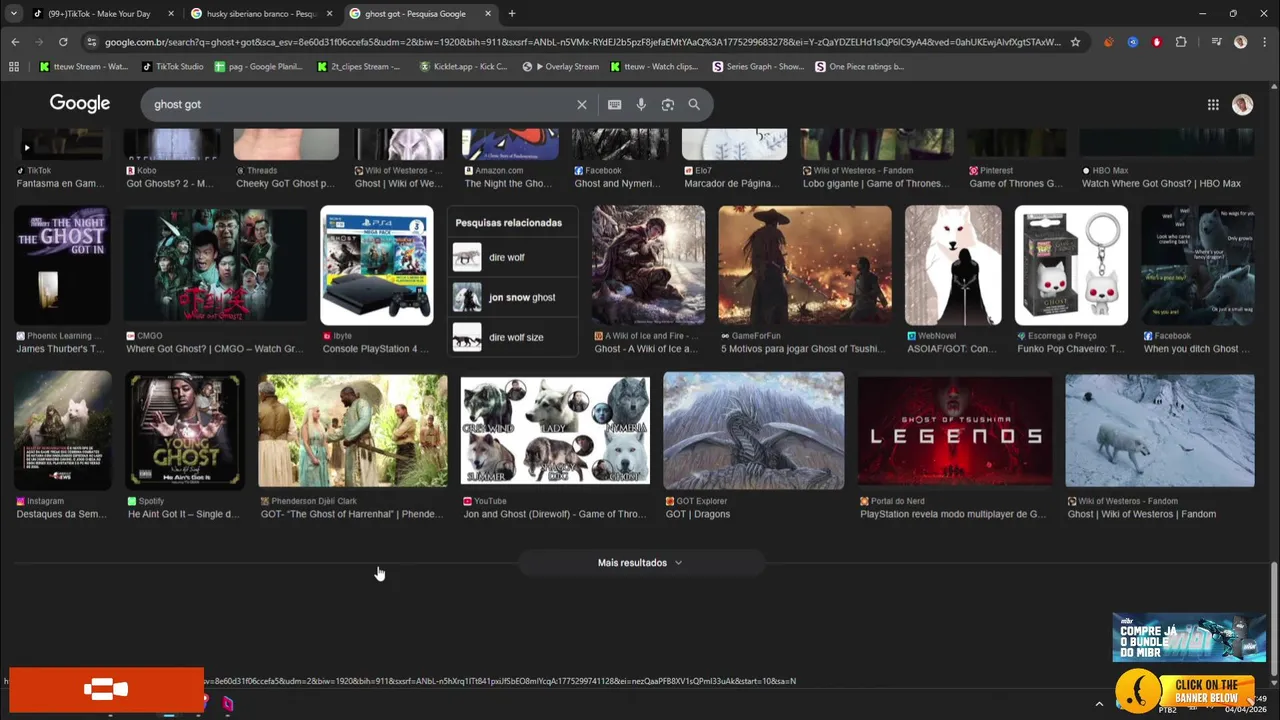Open the Console PlayStation 4 image
1280x720 pixels.
[x=376, y=265]
